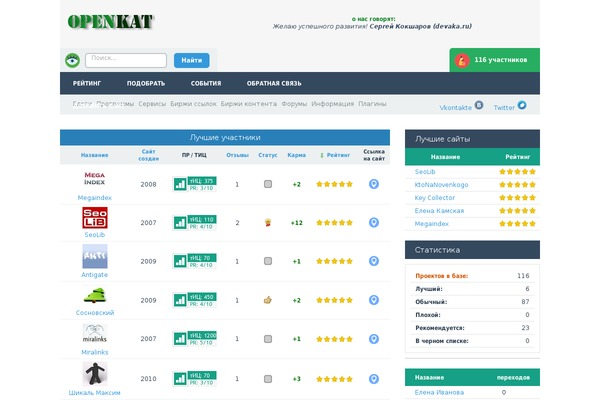This screenshot has height=400, width=600.
Task: Click Сосновский green PR/ТИЦ chart icon
Action: tap(180, 300)
